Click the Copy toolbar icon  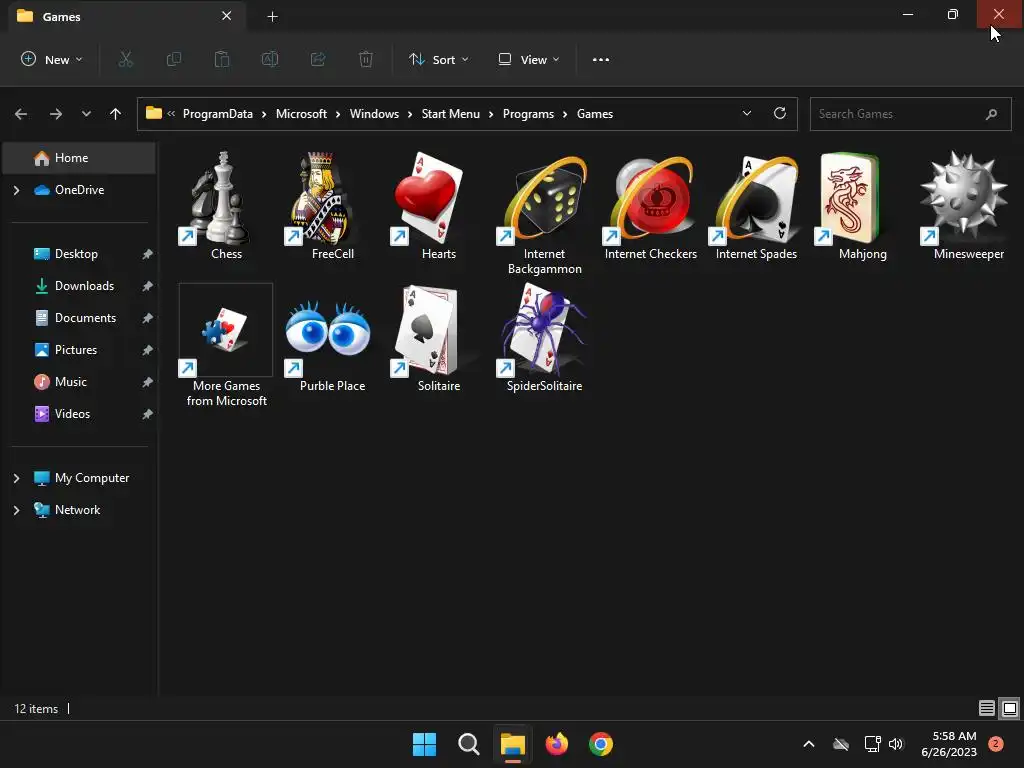point(174,59)
